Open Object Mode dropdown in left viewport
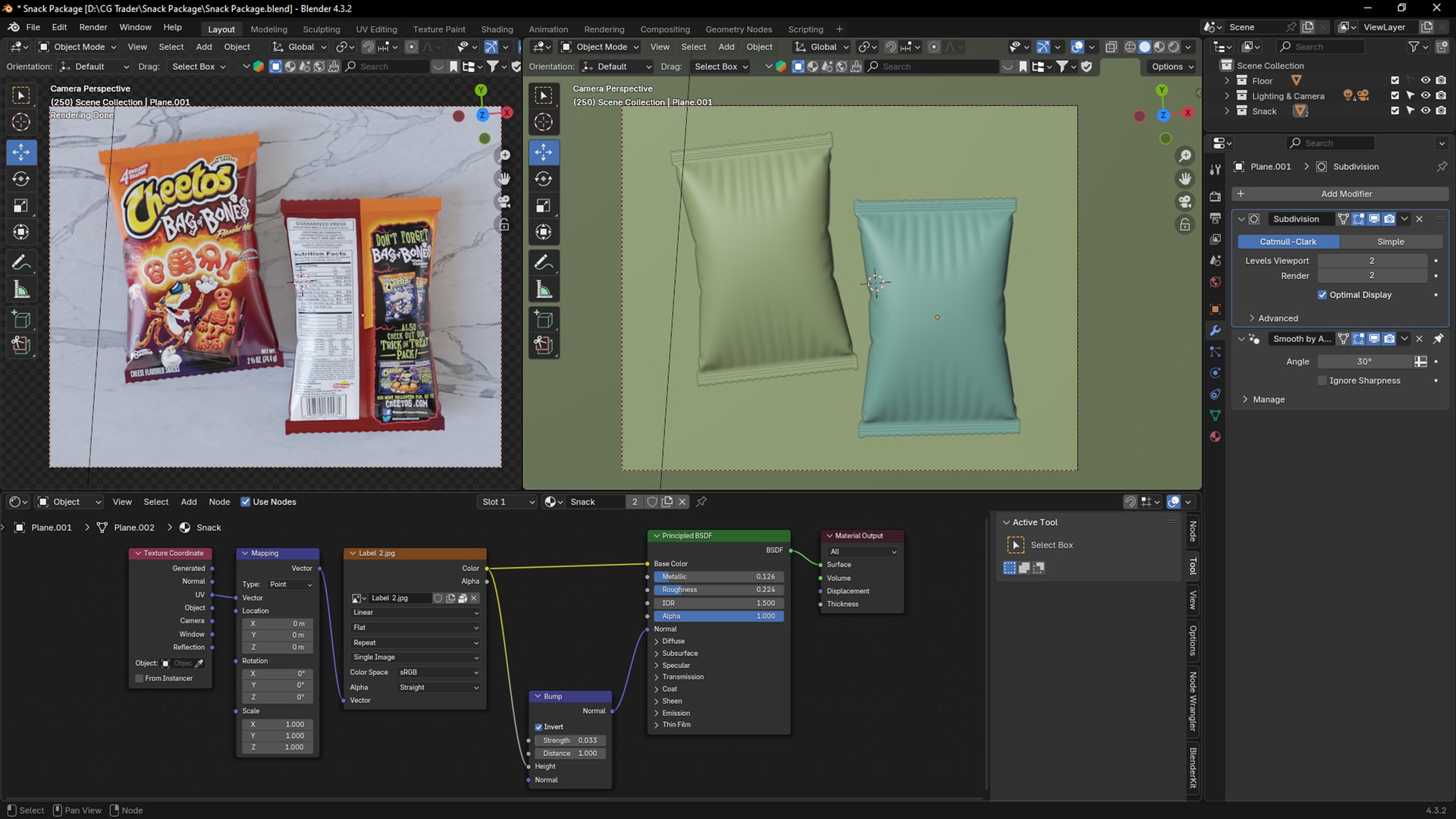The width and height of the screenshot is (1456, 819). (78, 47)
